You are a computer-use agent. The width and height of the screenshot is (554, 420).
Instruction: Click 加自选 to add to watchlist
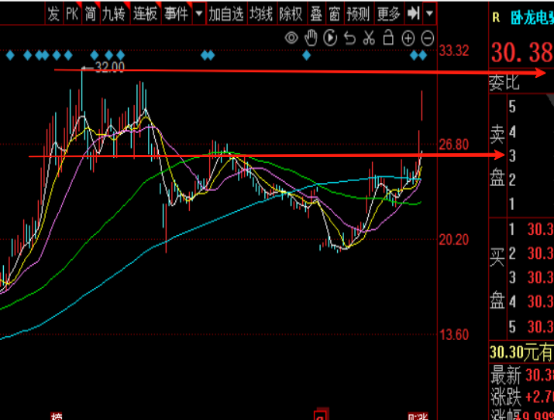(x=226, y=14)
